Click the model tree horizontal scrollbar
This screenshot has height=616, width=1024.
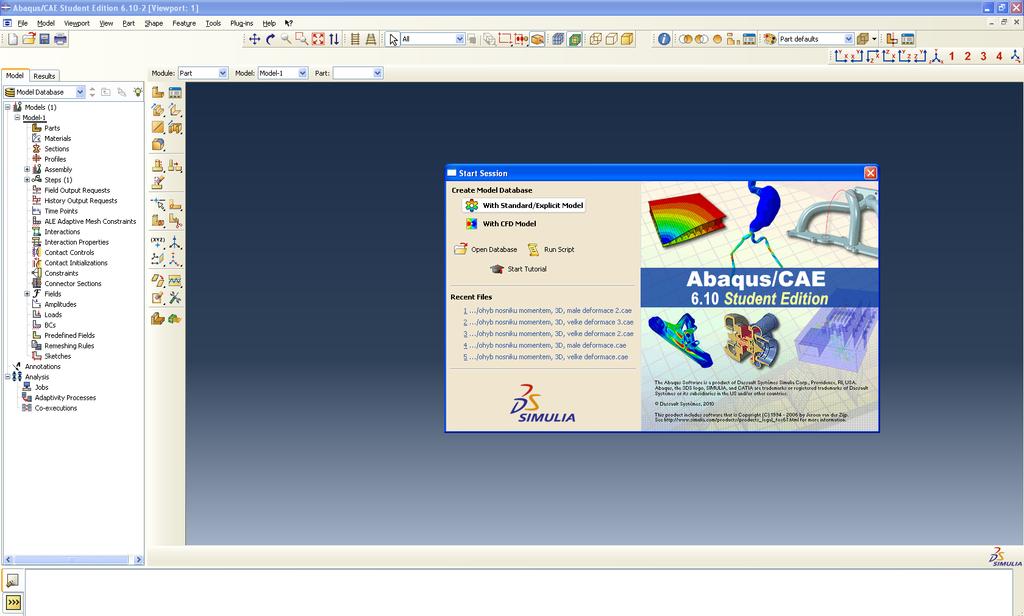73,560
